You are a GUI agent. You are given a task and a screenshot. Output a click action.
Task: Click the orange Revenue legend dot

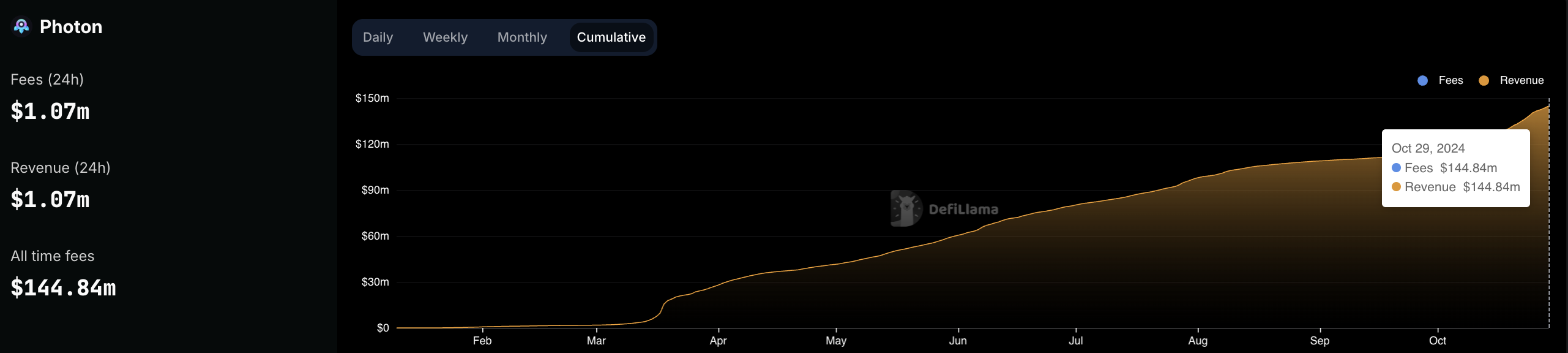[1484, 81]
